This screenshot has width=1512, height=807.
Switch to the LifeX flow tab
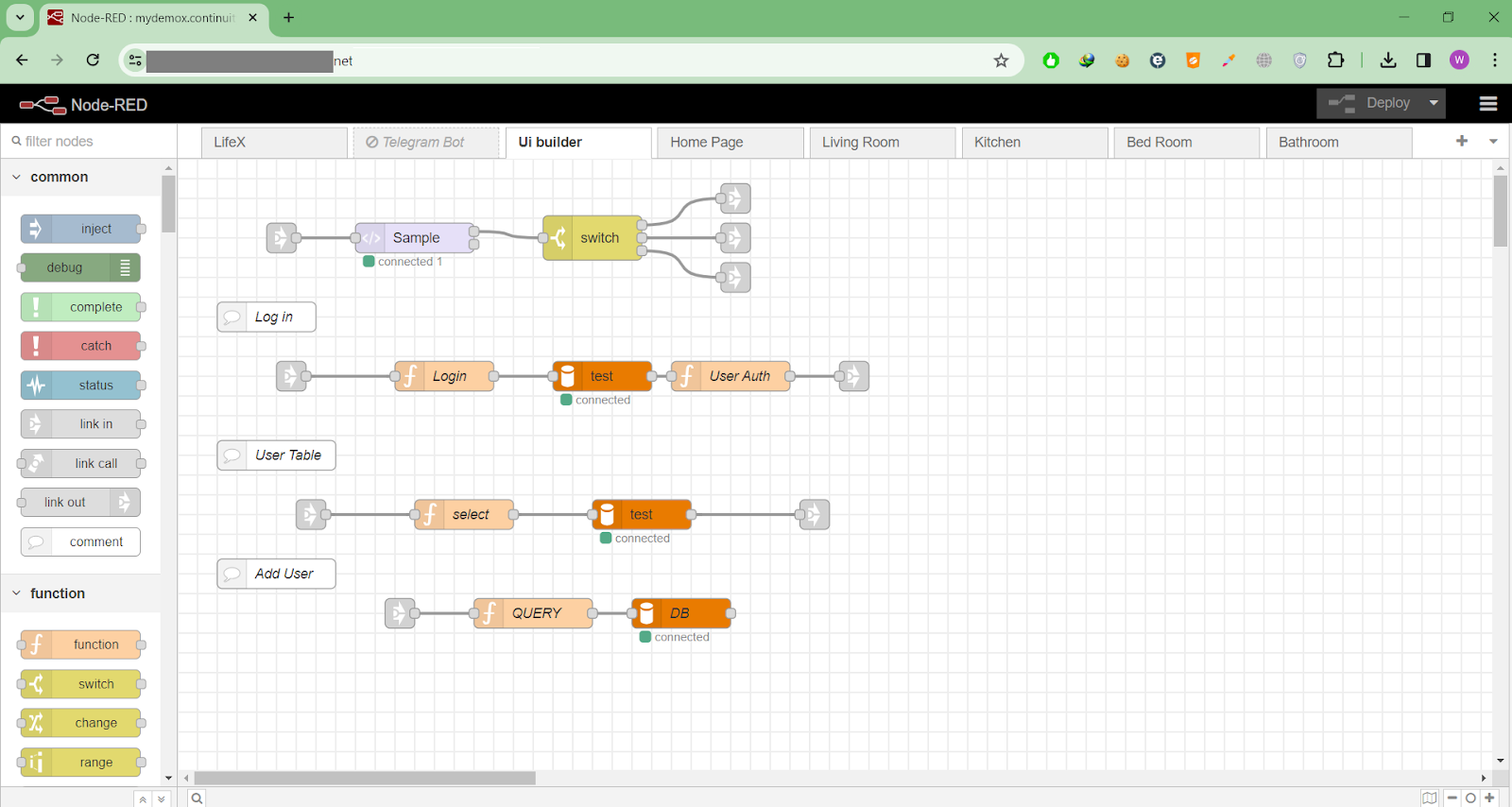click(x=274, y=143)
